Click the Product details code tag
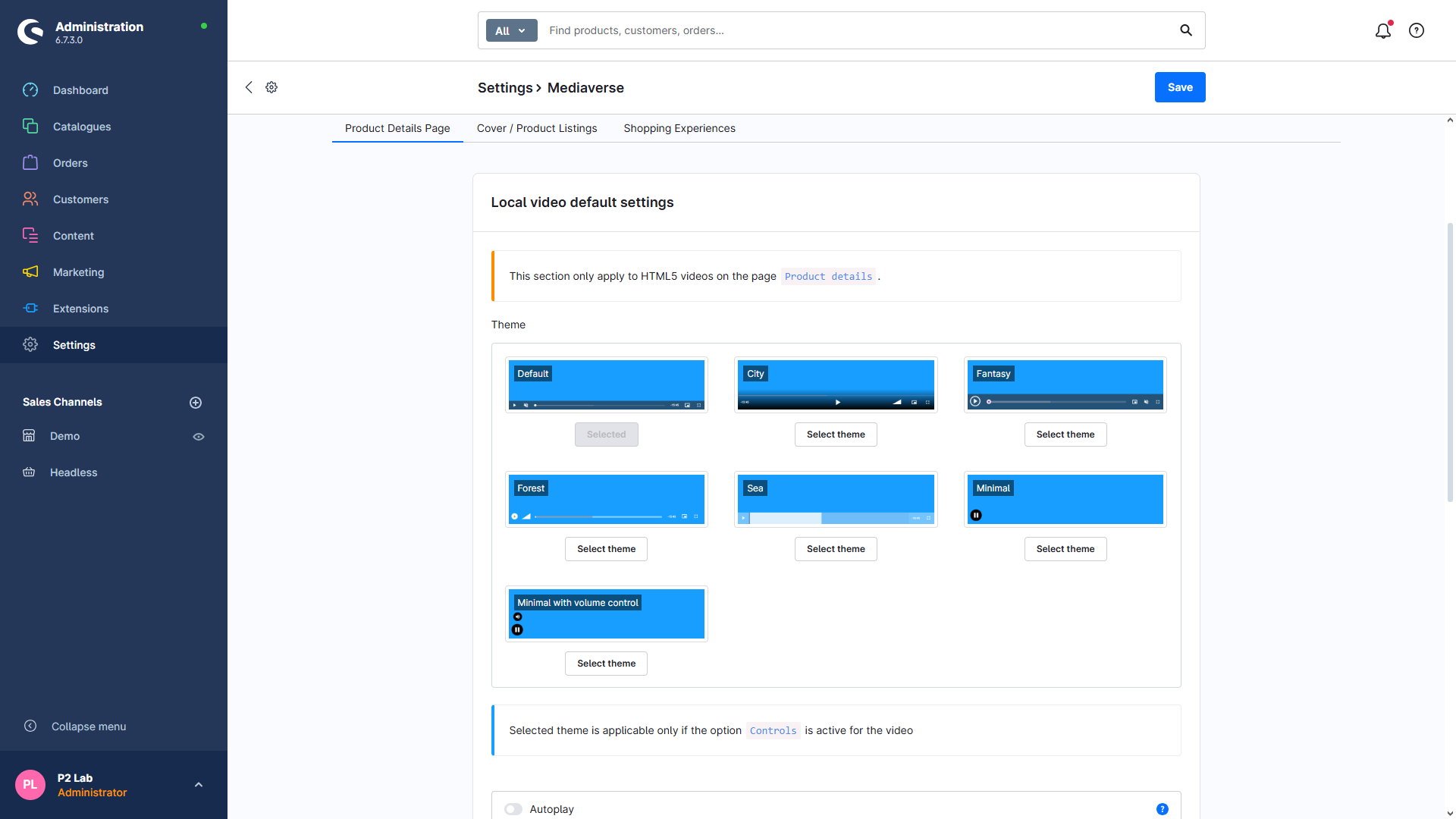The height and width of the screenshot is (819, 1456). [828, 277]
